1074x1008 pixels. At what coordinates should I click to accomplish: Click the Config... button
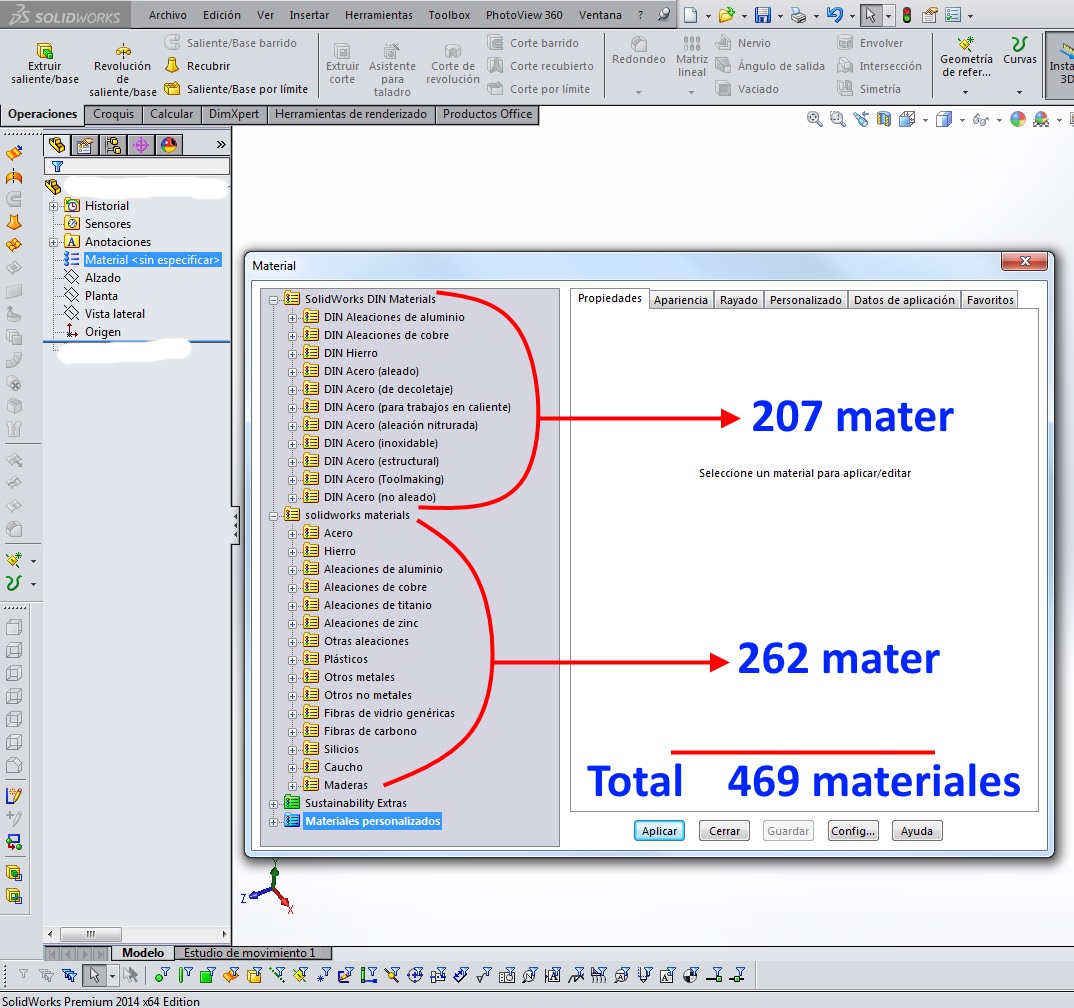point(853,831)
